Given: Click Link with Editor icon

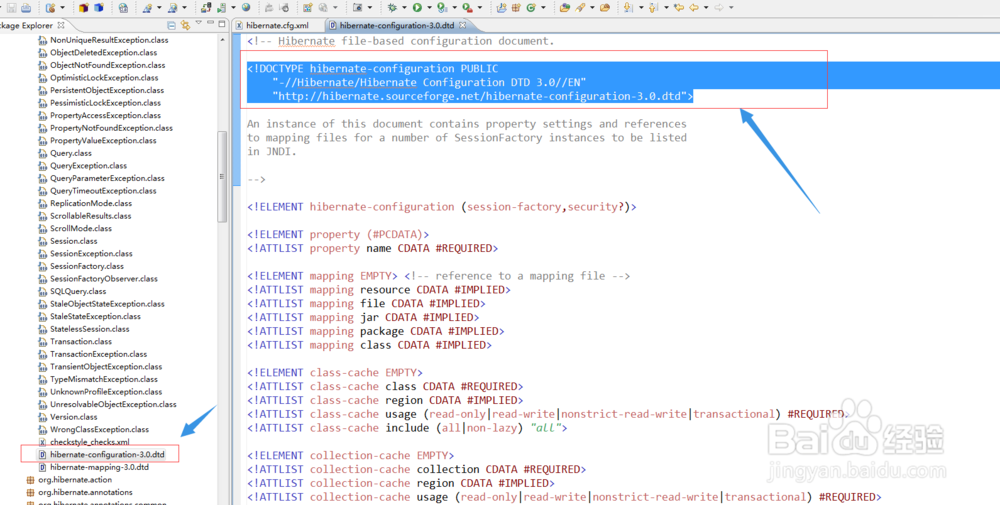Looking at the screenshot, I should point(185,25).
